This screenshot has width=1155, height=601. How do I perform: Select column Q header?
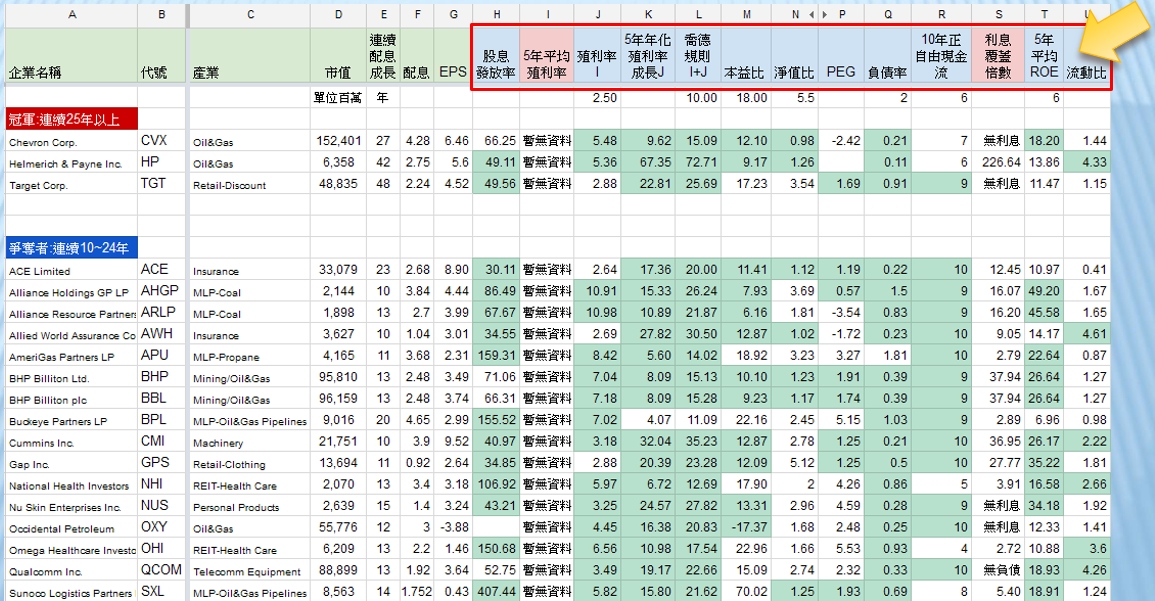coord(888,14)
